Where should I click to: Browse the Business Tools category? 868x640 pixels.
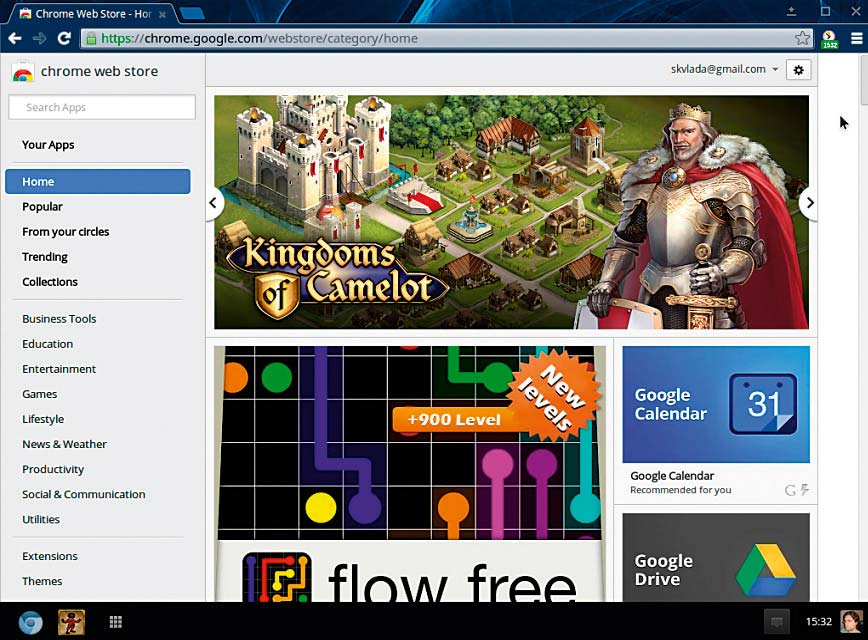pyautogui.click(x=59, y=319)
